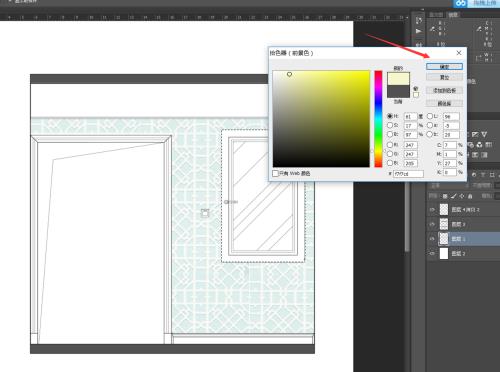Select the S (saturation) radio button

pyautogui.click(x=390, y=125)
